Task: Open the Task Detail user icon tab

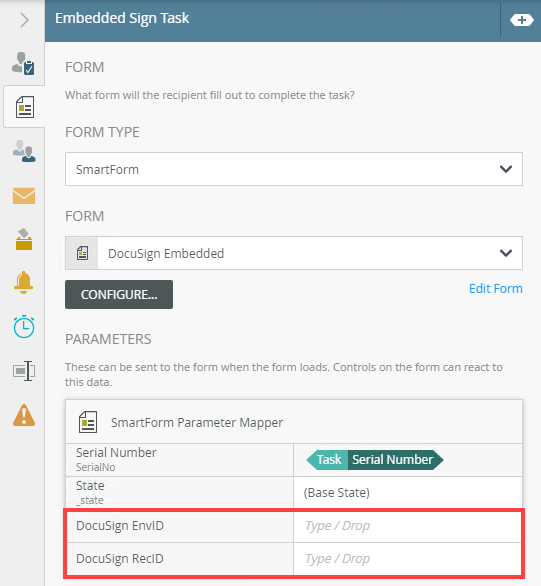Action: tap(23, 64)
